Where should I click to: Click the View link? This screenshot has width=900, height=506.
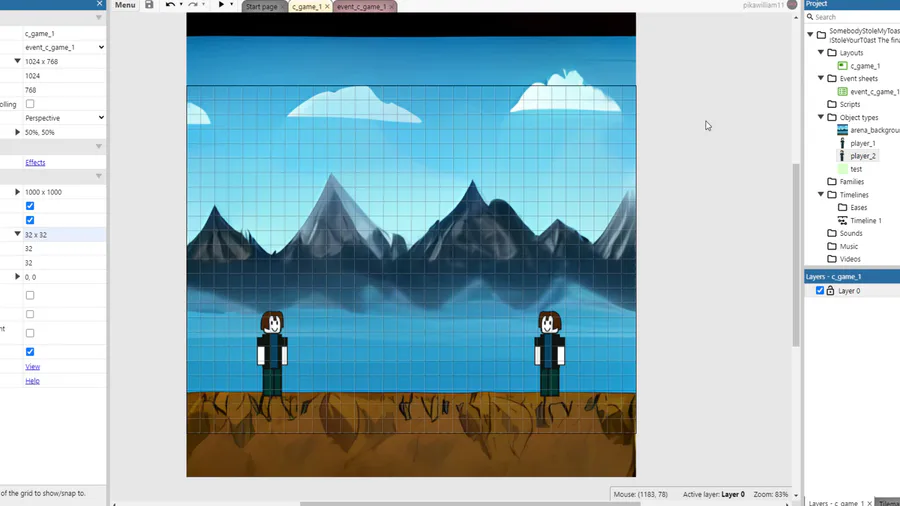(x=33, y=367)
